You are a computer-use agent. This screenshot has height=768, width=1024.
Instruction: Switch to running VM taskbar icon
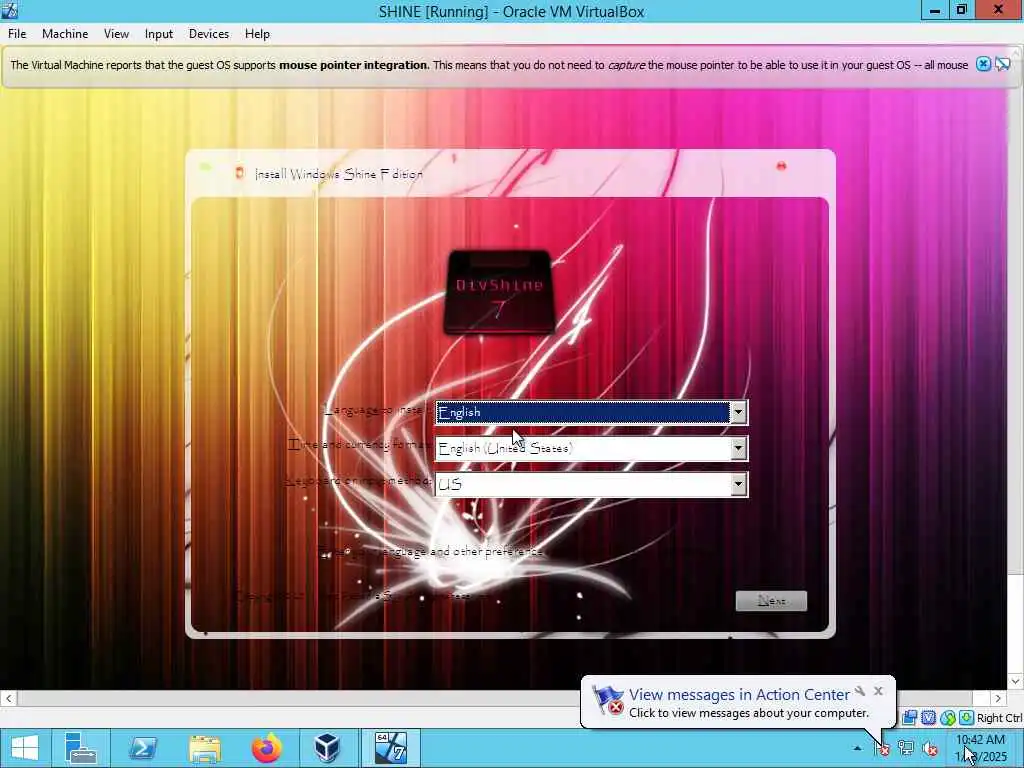pos(391,748)
